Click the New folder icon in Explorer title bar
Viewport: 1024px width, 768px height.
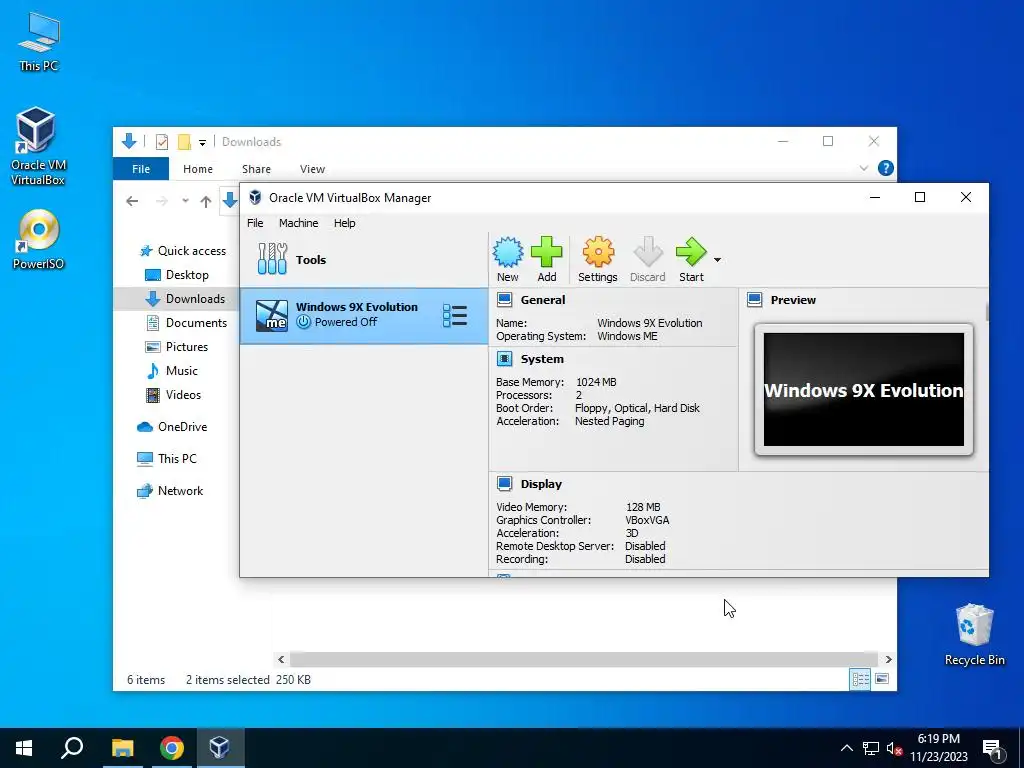coord(184,142)
